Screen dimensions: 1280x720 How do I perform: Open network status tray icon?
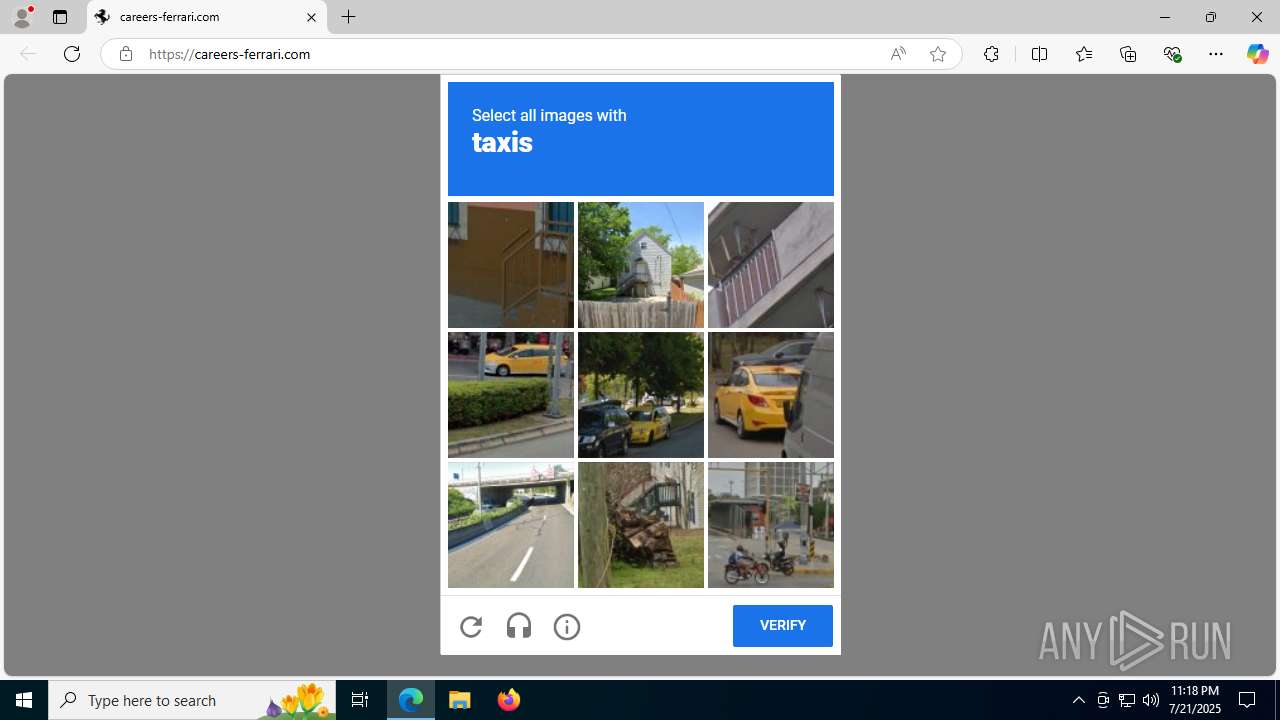pyautogui.click(x=1127, y=700)
